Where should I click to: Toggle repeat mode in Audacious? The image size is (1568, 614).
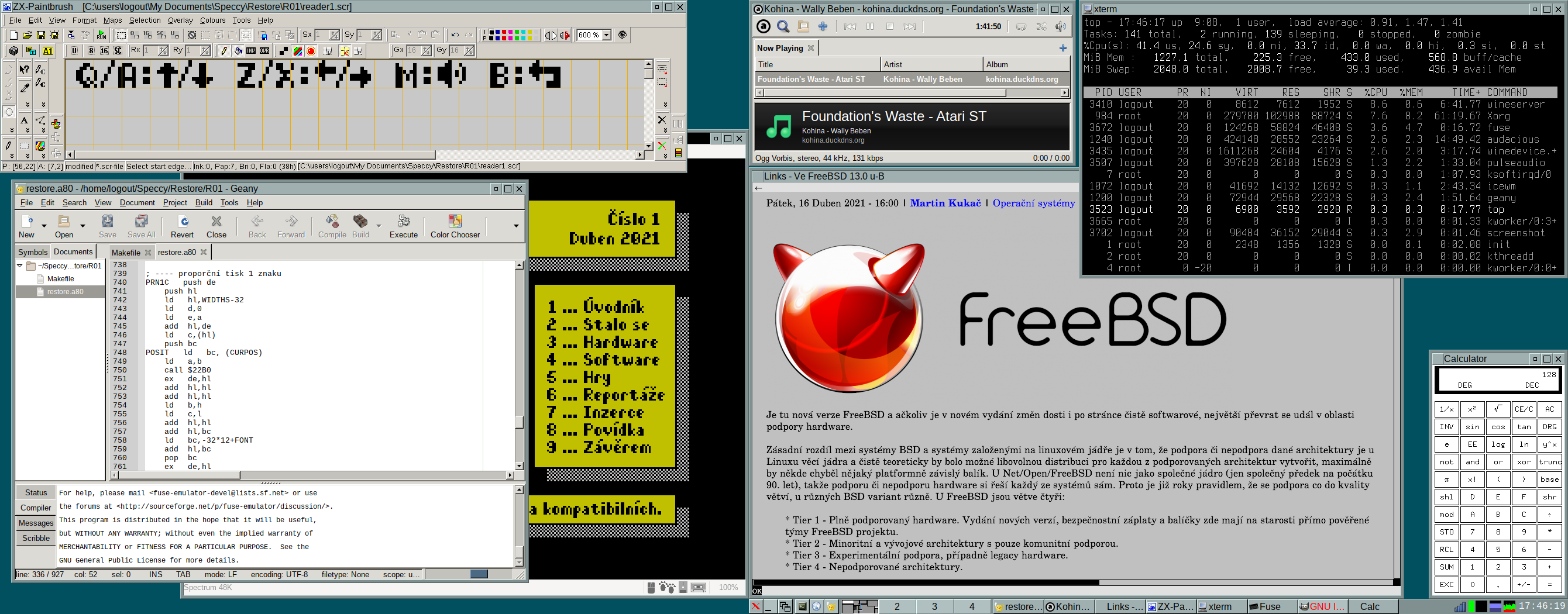pos(1022,27)
